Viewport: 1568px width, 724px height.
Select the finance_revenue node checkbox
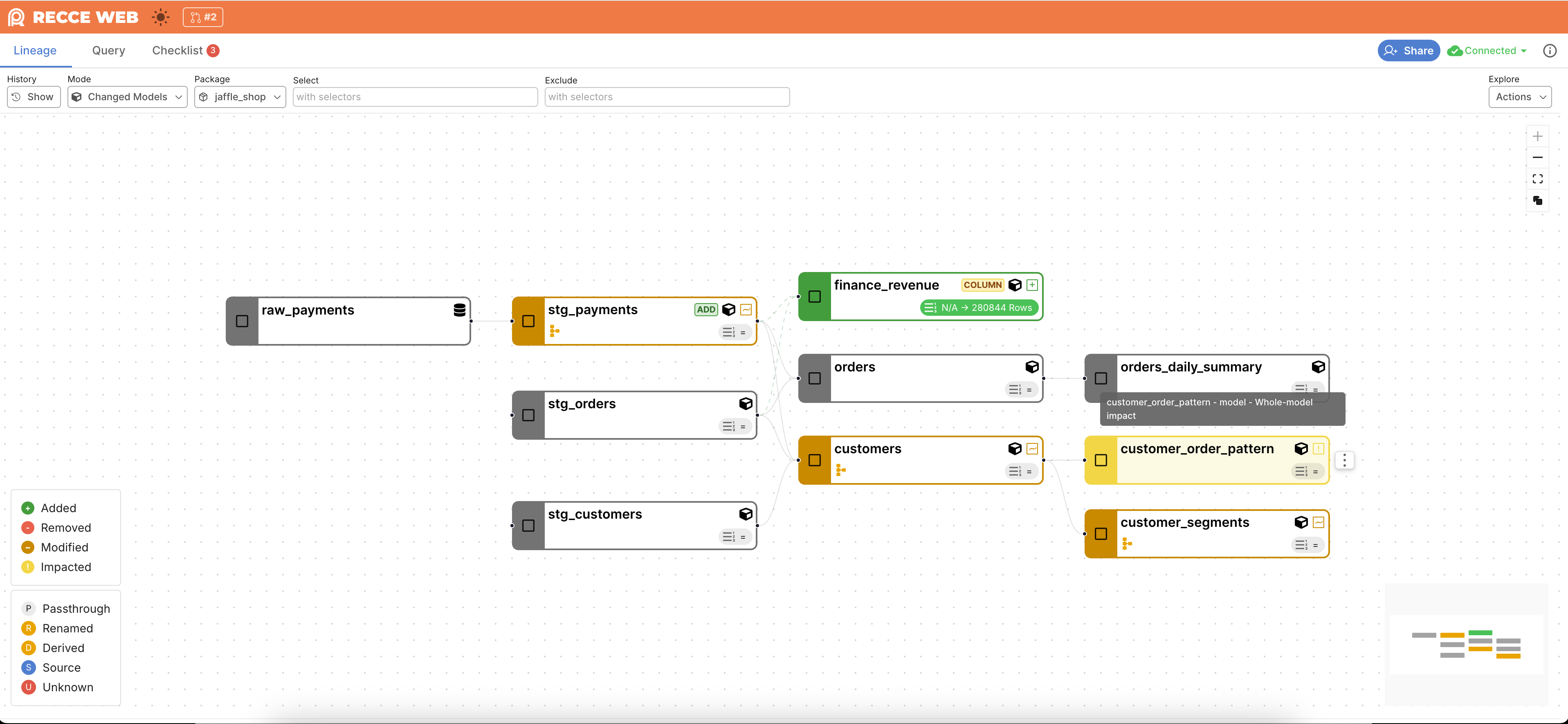coord(814,297)
